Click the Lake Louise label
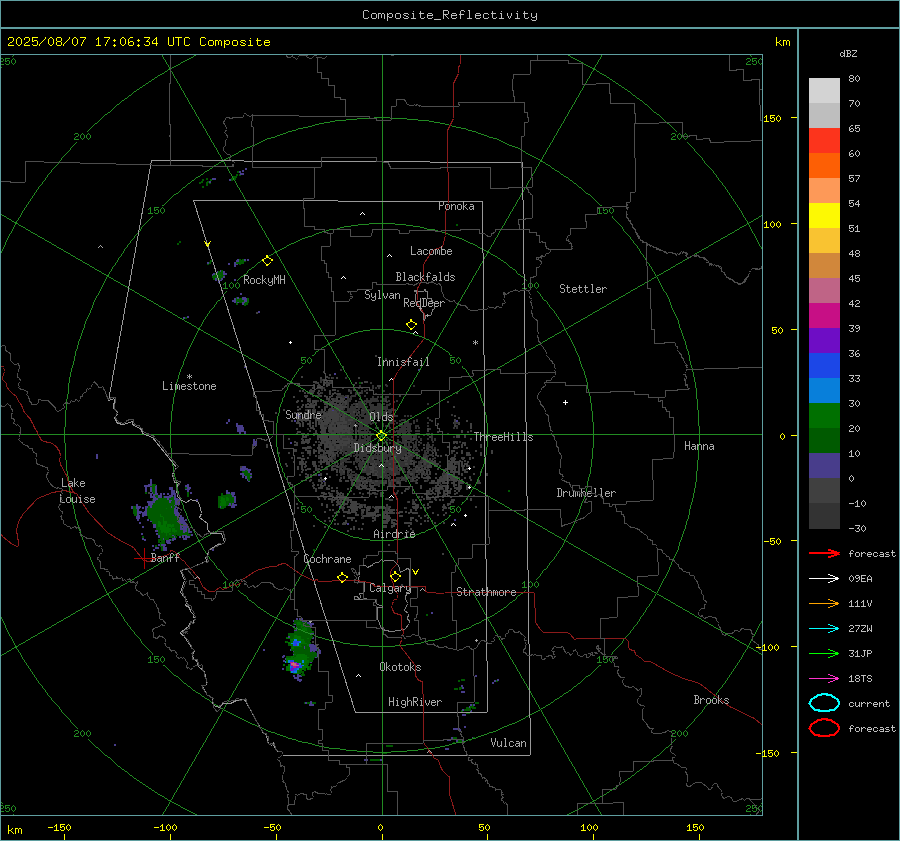The image size is (900, 841). (x=78, y=491)
